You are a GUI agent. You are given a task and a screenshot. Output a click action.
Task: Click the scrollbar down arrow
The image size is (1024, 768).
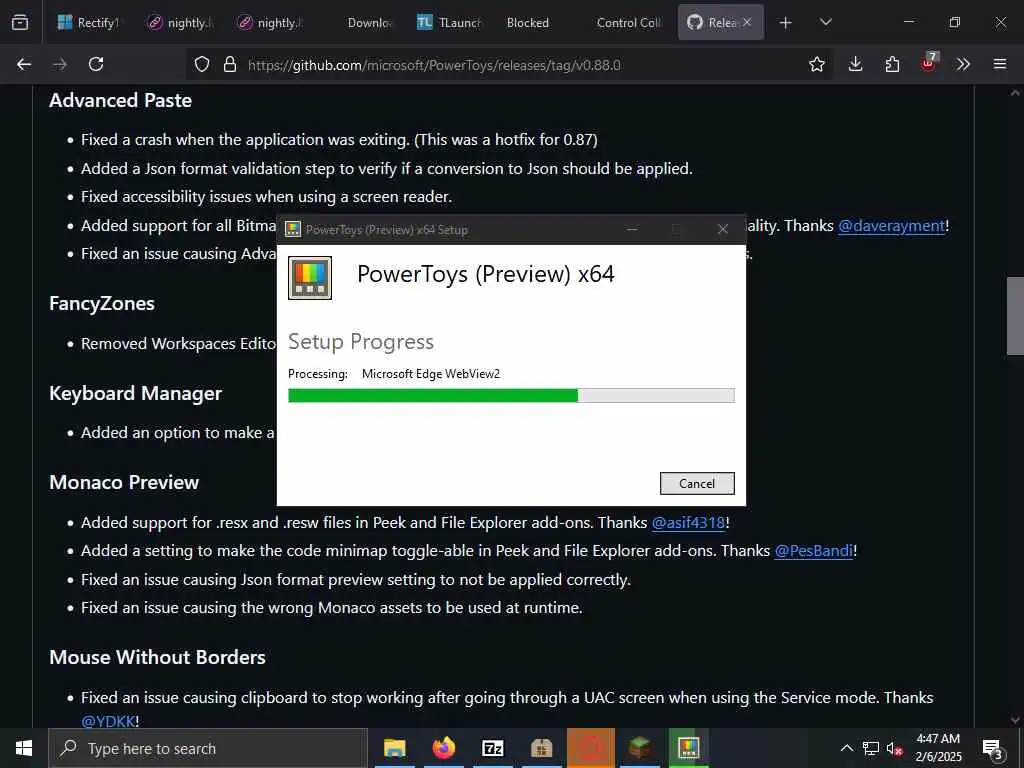1015,720
